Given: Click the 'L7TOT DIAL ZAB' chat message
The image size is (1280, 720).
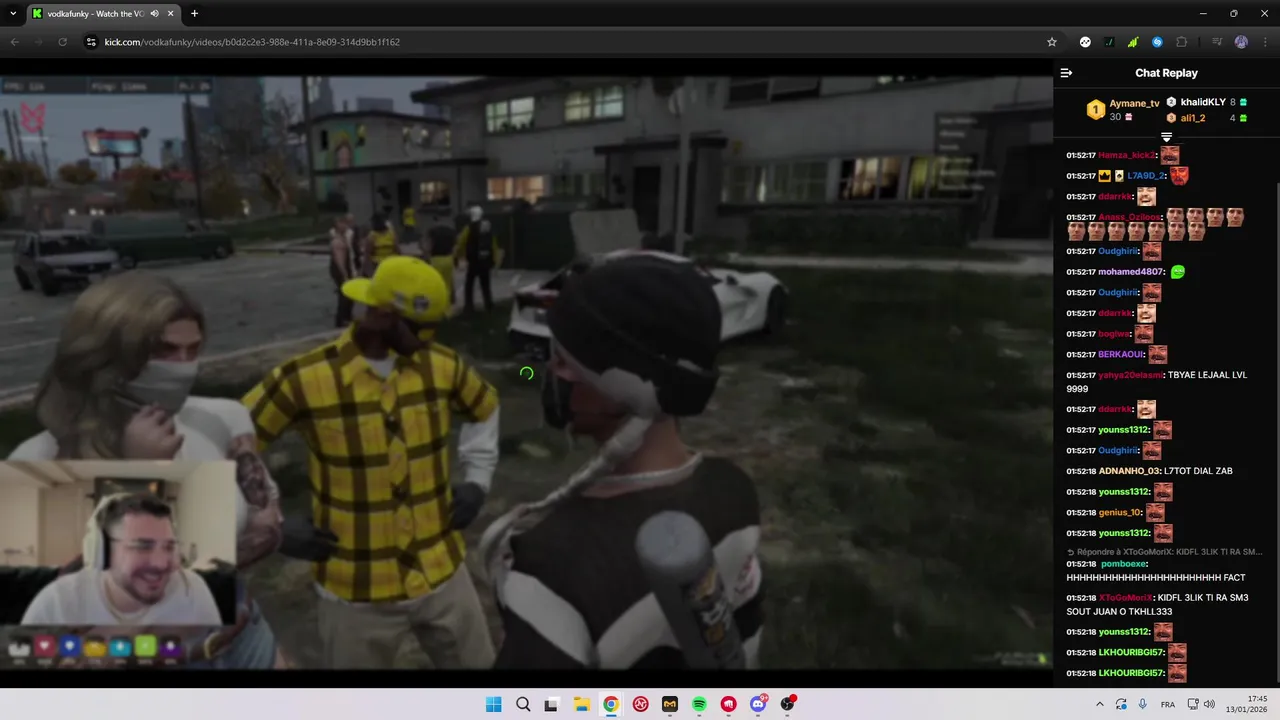Looking at the screenshot, I should [1198, 471].
